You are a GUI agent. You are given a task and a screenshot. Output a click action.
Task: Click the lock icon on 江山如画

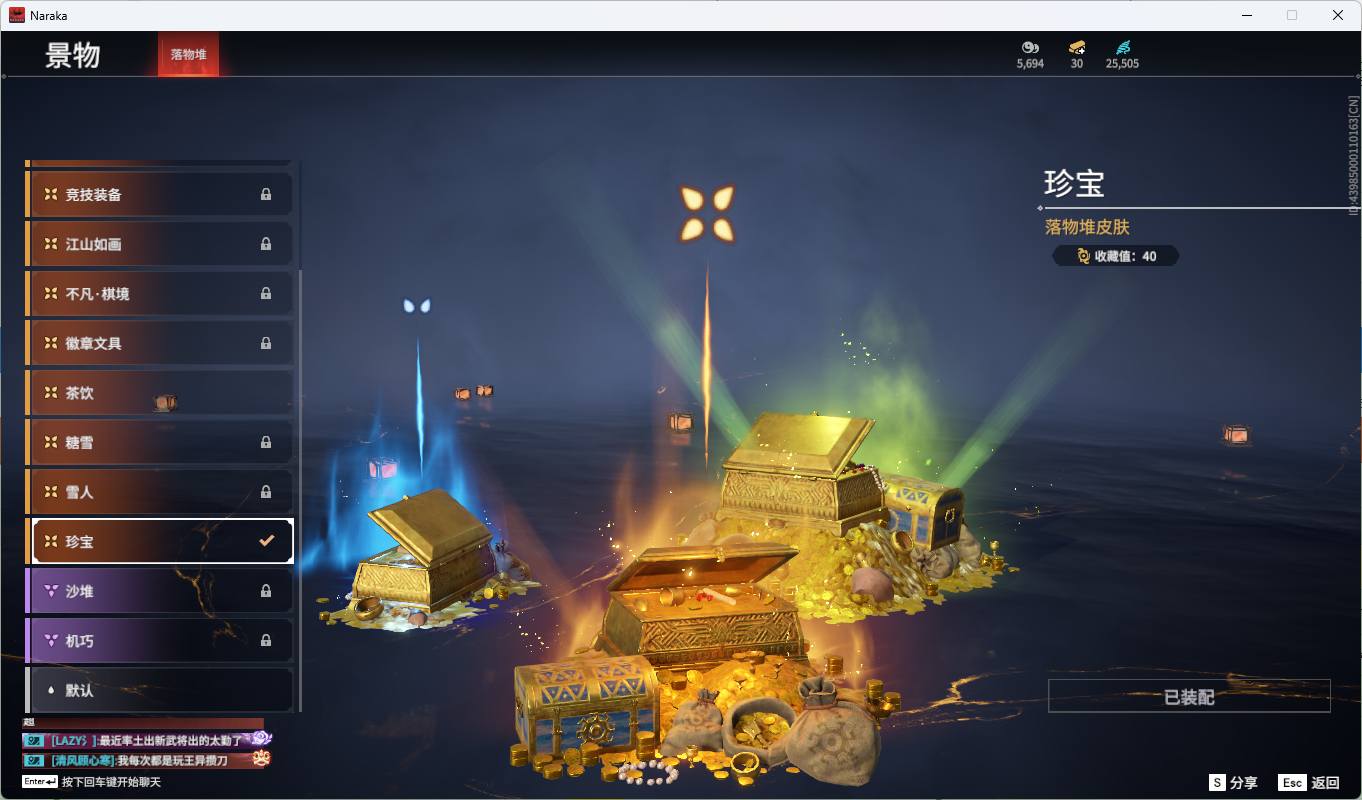click(x=266, y=244)
